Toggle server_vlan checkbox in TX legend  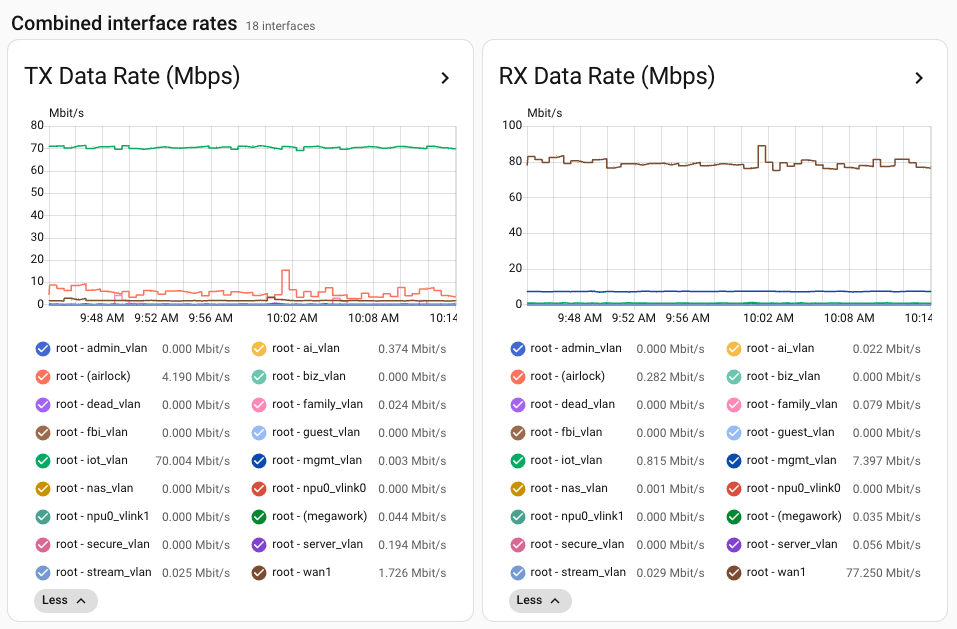coord(259,545)
